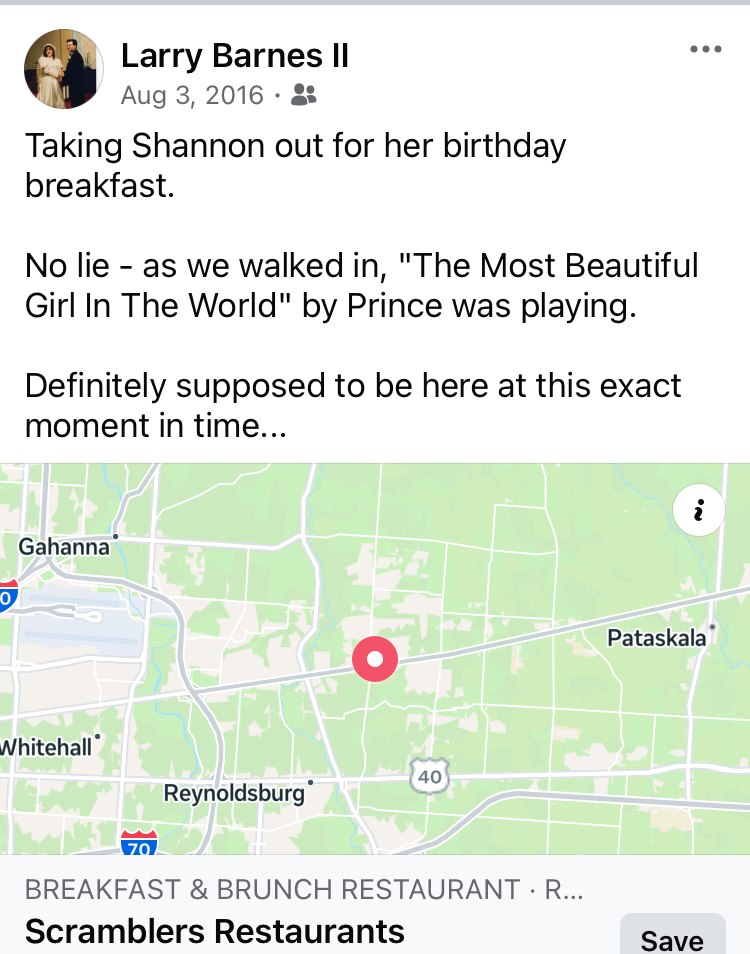Tap the Pataskala label on map
Viewport: 750px width, 954px height.
(x=657, y=638)
